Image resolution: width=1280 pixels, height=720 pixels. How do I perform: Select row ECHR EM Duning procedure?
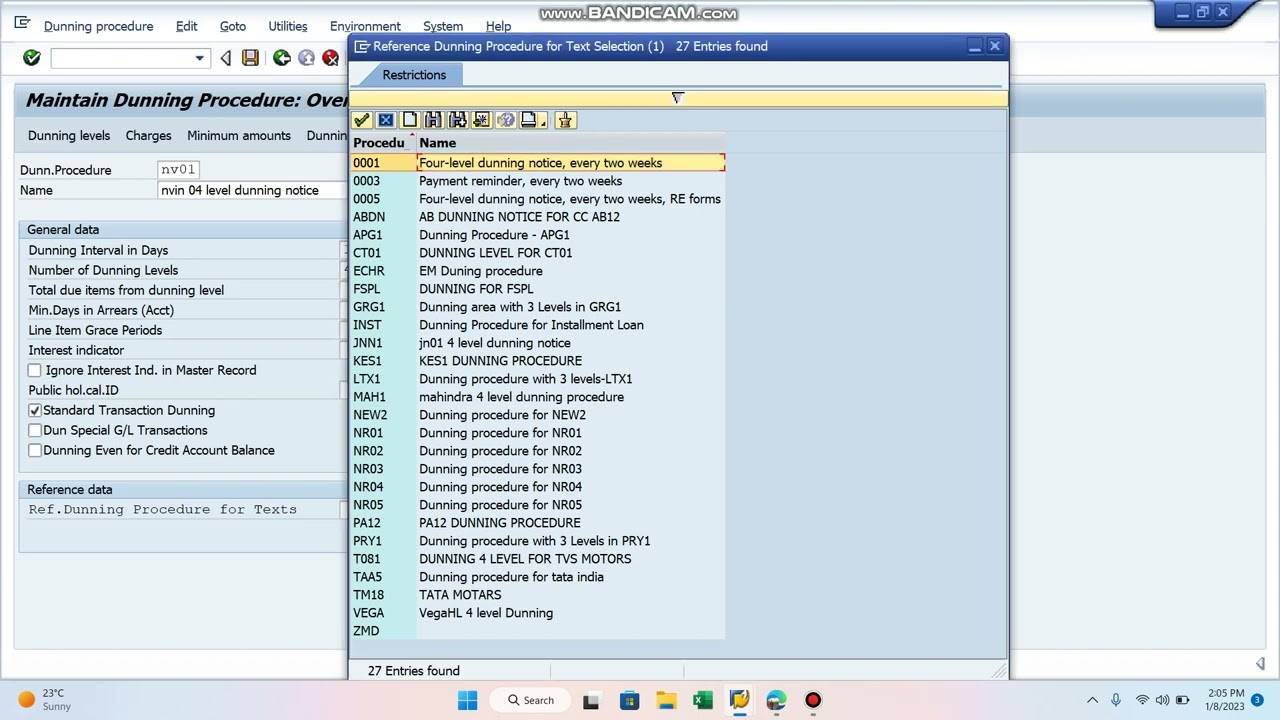pyautogui.click(x=538, y=271)
